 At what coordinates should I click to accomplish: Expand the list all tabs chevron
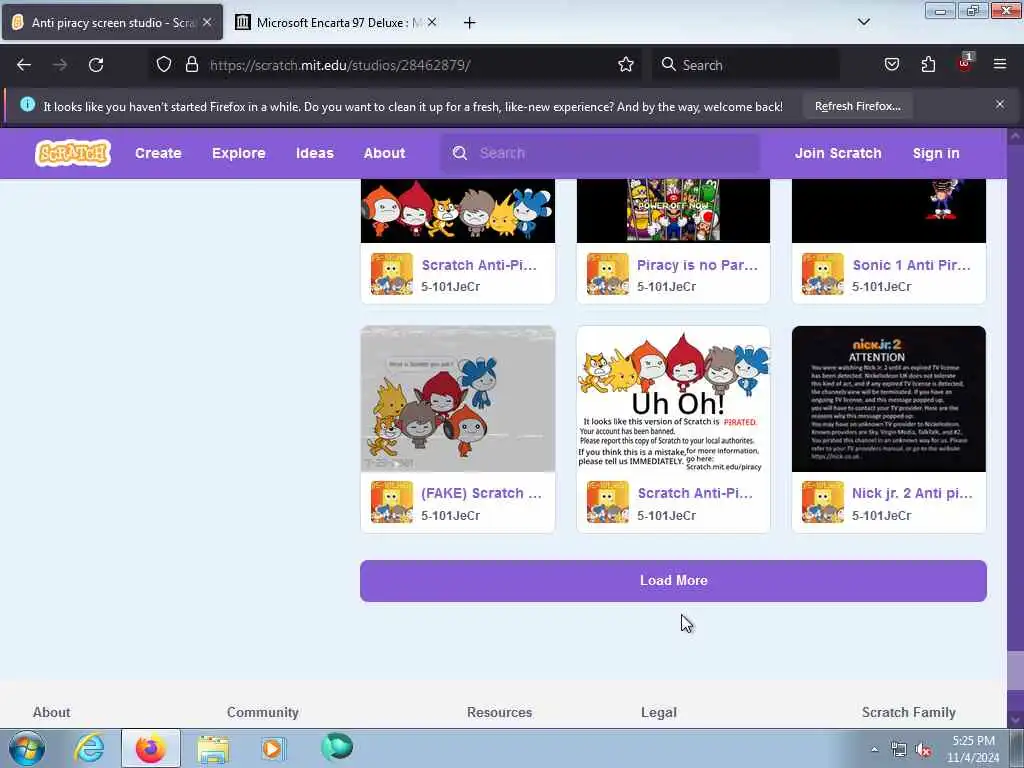coord(863,22)
